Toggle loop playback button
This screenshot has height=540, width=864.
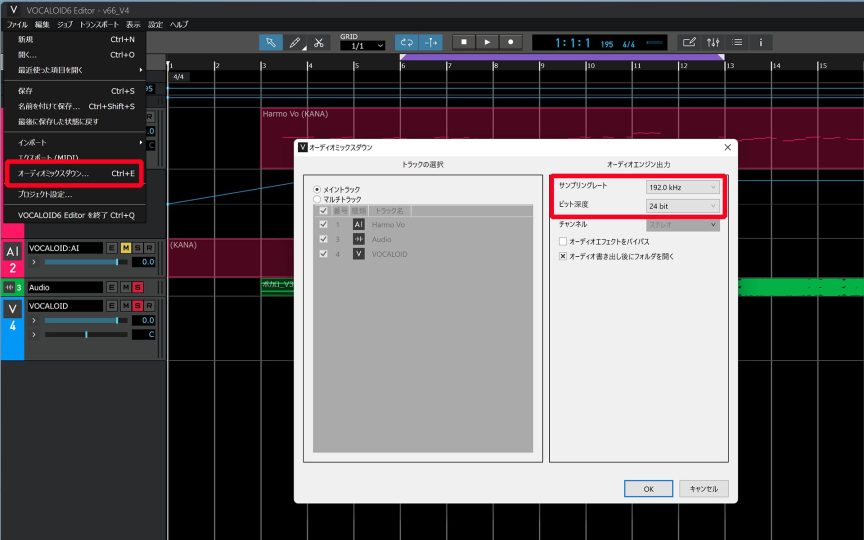(x=407, y=42)
